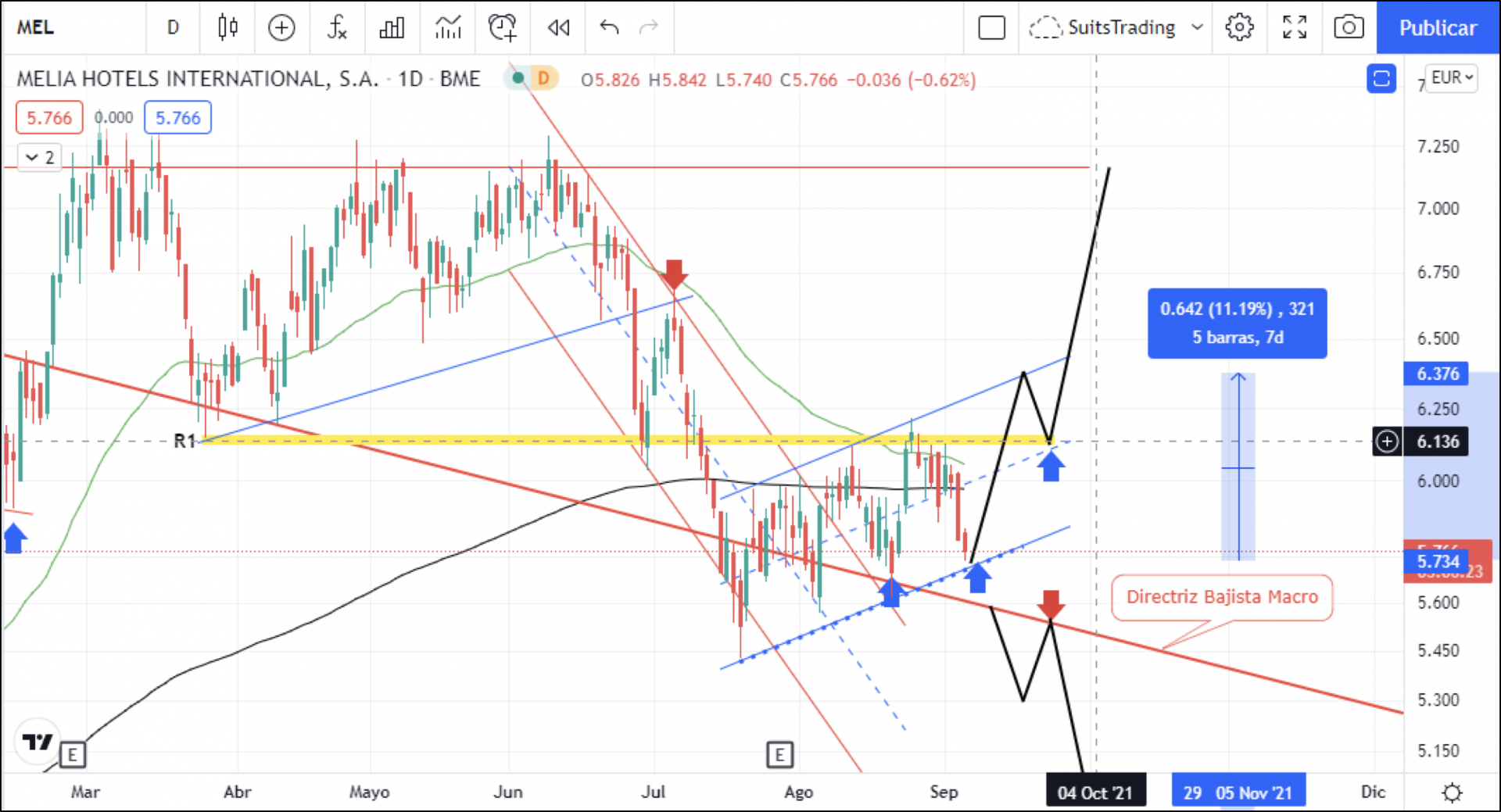Toggle the delayed data D badge
Screen dimensions: 1501x812
[x=543, y=78]
